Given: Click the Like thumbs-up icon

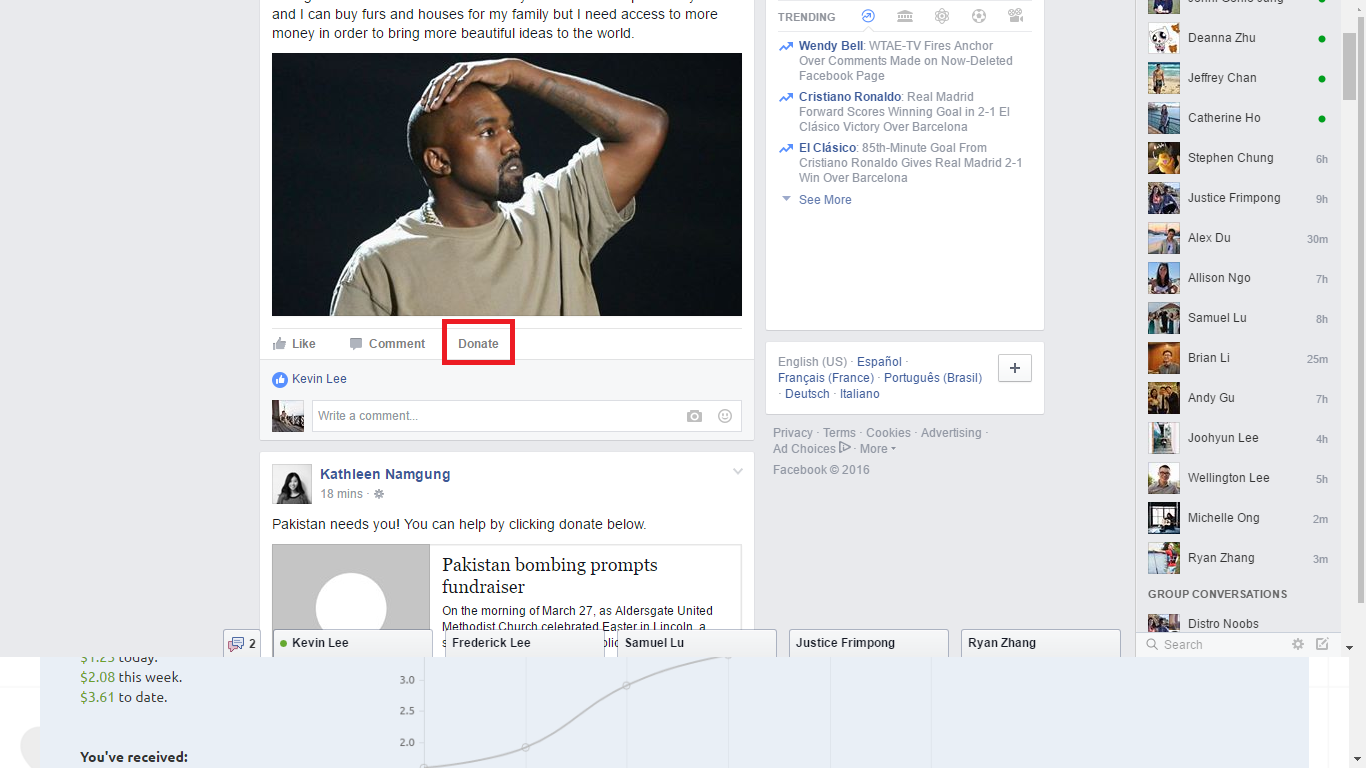Looking at the screenshot, I should 280,344.
